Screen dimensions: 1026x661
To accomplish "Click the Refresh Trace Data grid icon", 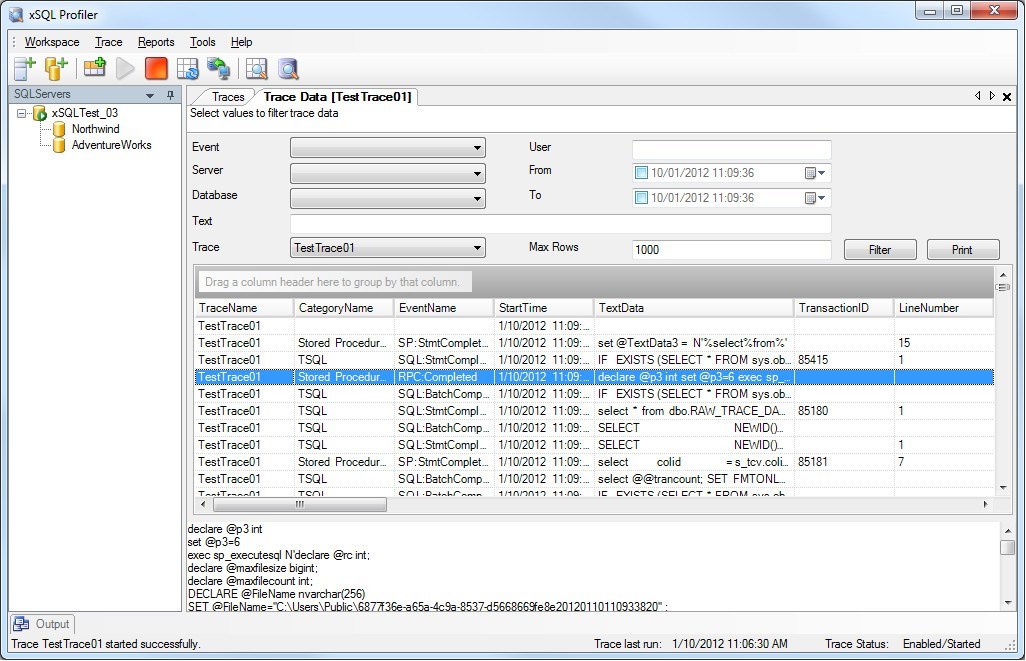I will pos(188,68).
